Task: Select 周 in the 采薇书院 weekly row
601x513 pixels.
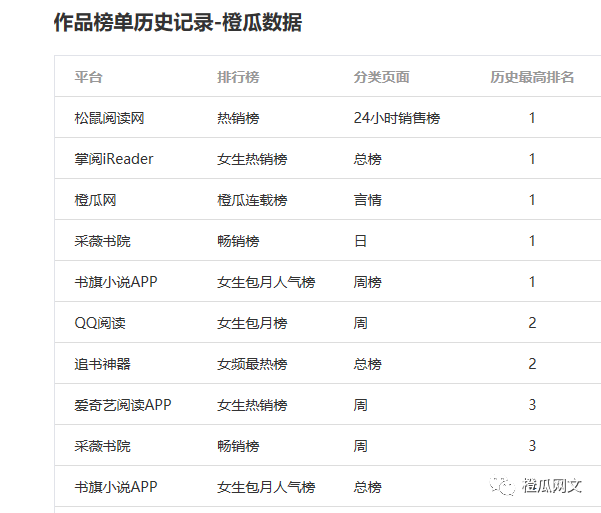Action: (x=360, y=446)
